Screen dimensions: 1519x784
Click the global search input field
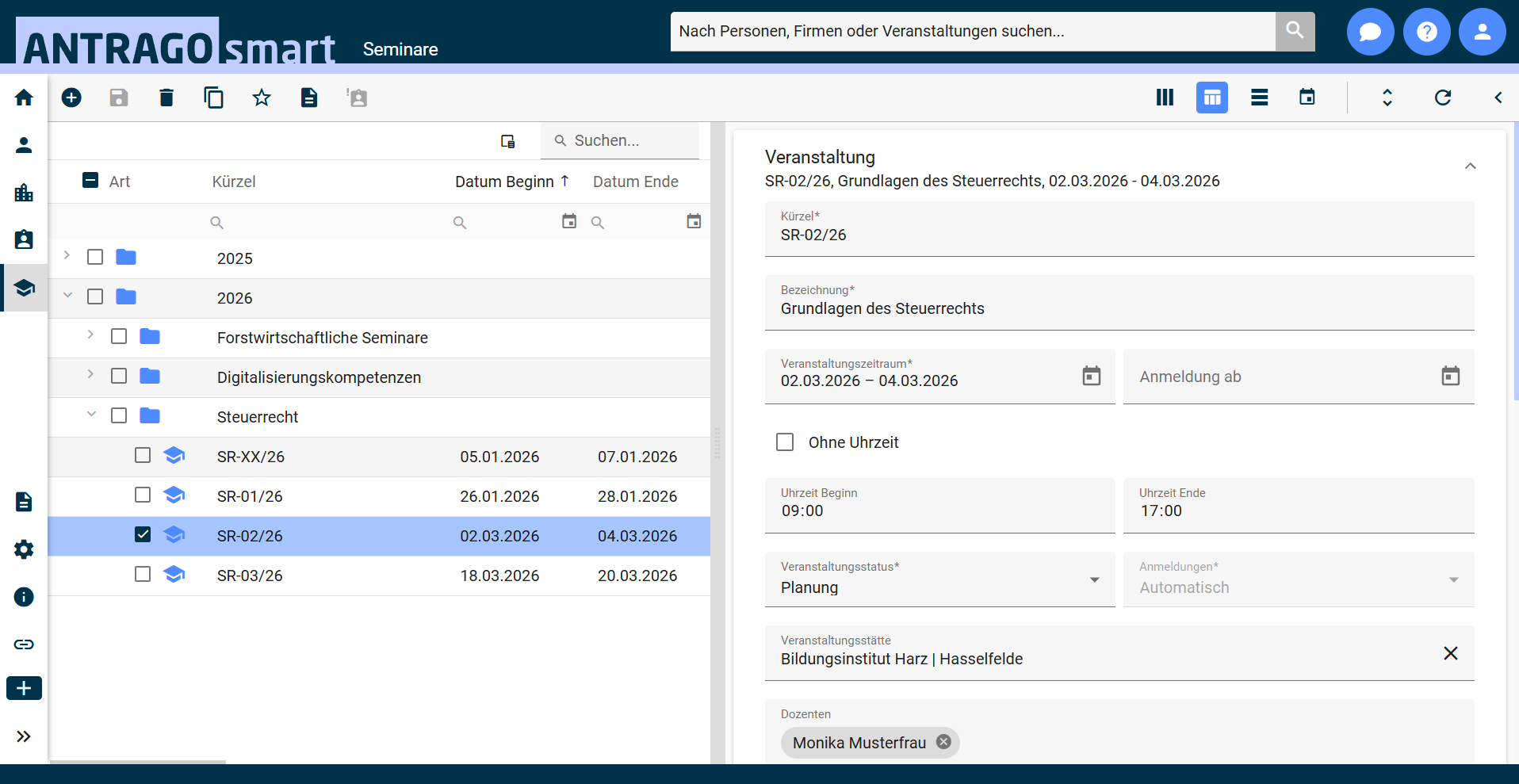(972, 32)
